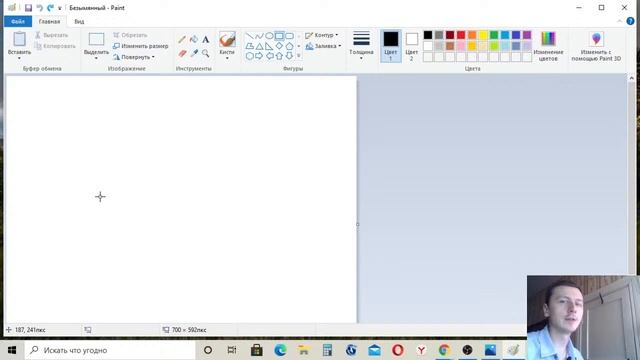The width and height of the screenshot is (640, 360).
Task: Choose the Oval shape
Action: click(x=269, y=36)
